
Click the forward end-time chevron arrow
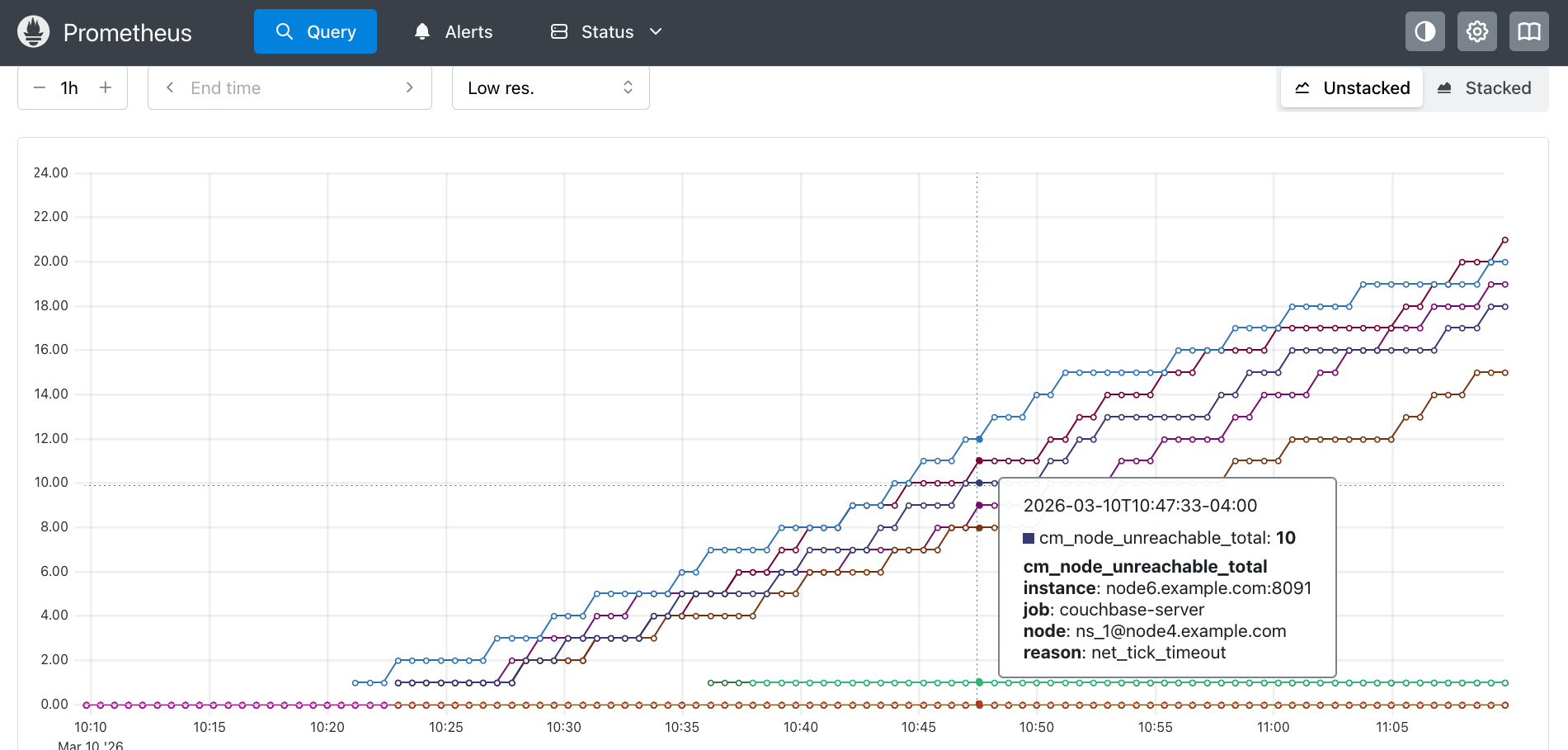(x=410, y=87)
